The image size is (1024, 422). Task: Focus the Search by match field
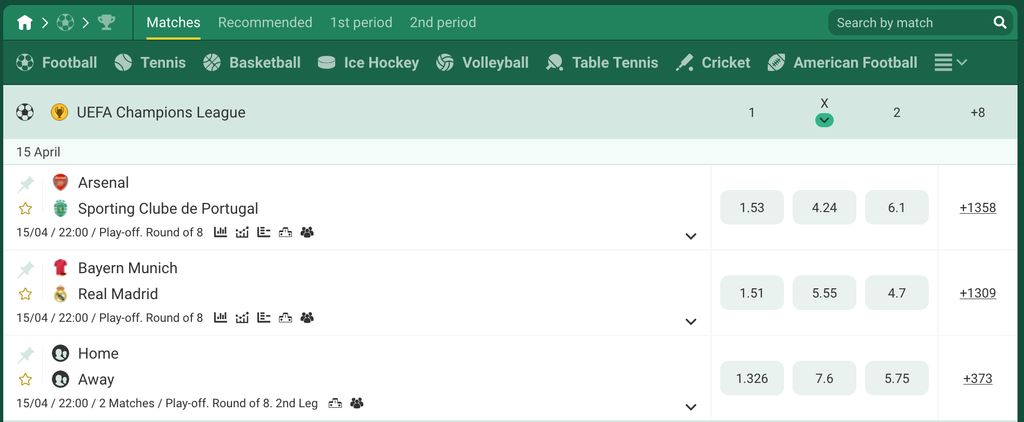[x=912, y=23]
